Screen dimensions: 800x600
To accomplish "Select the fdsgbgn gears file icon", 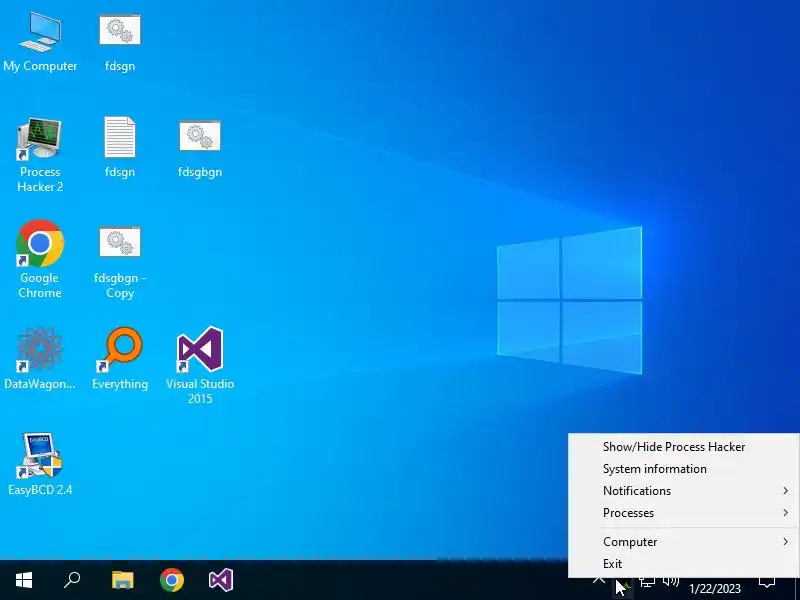I will 200,148.
